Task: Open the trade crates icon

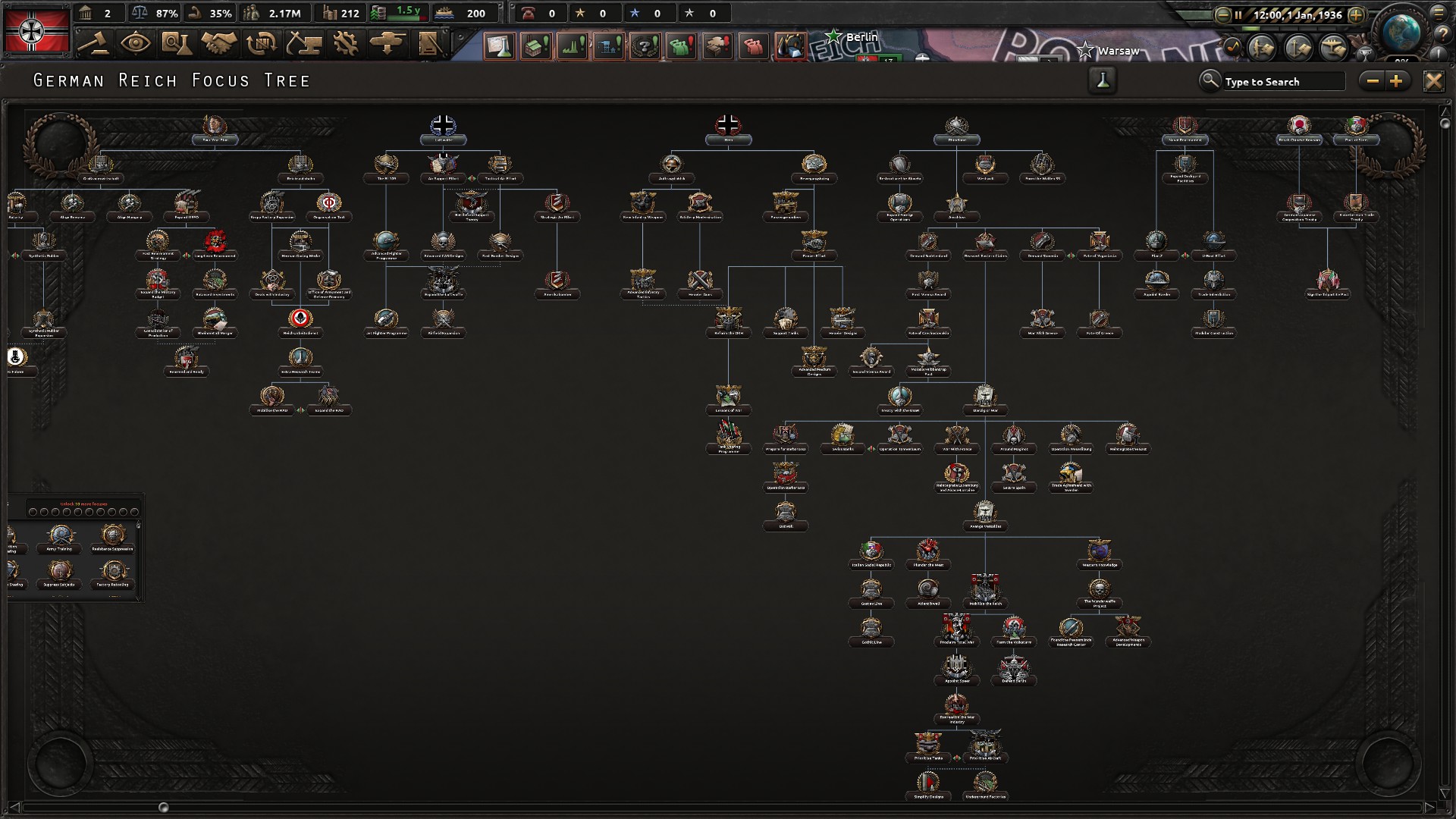Action: [x=262, y=43]
